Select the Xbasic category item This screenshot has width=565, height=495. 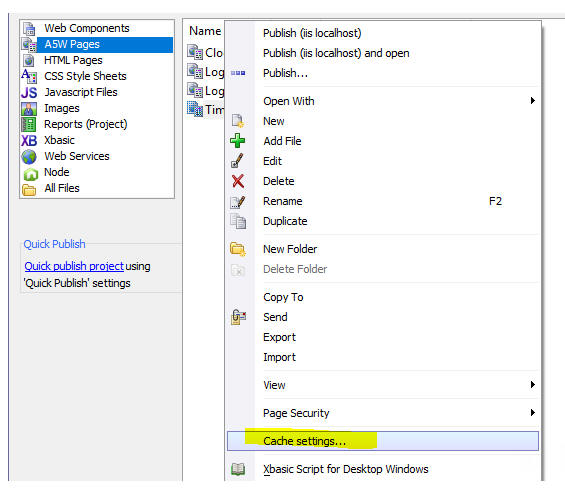tap(59, 140)
